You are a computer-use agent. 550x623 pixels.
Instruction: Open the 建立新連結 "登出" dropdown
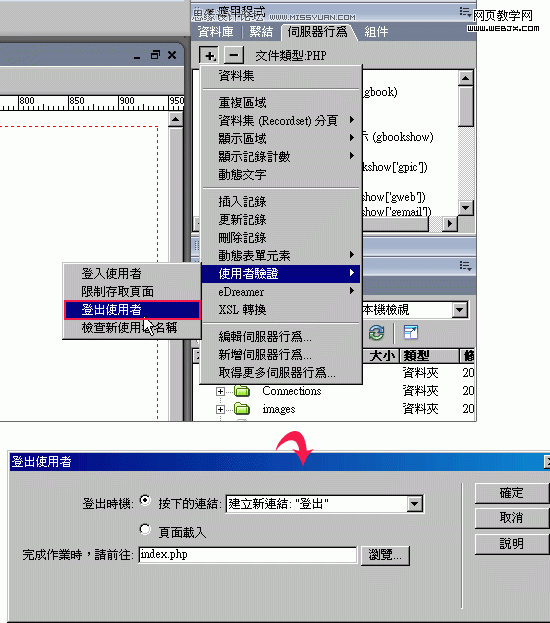(x=414, y=504)
